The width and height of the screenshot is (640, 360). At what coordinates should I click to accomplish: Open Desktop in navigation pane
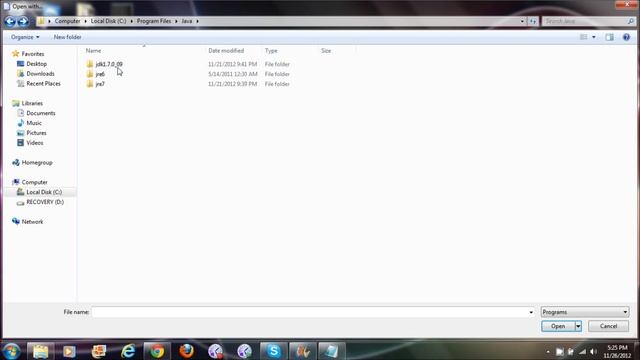36,64
